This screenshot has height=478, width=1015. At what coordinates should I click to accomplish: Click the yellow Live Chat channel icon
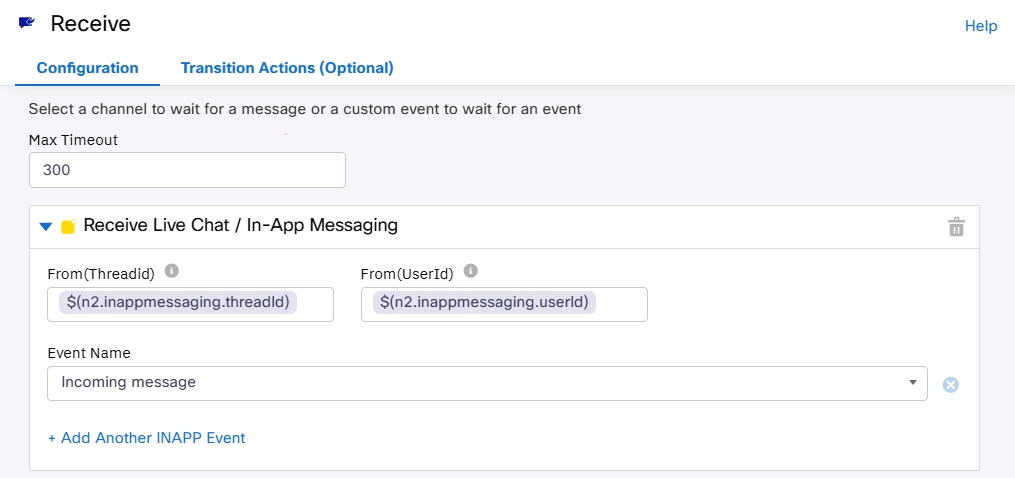coord(68,227)
